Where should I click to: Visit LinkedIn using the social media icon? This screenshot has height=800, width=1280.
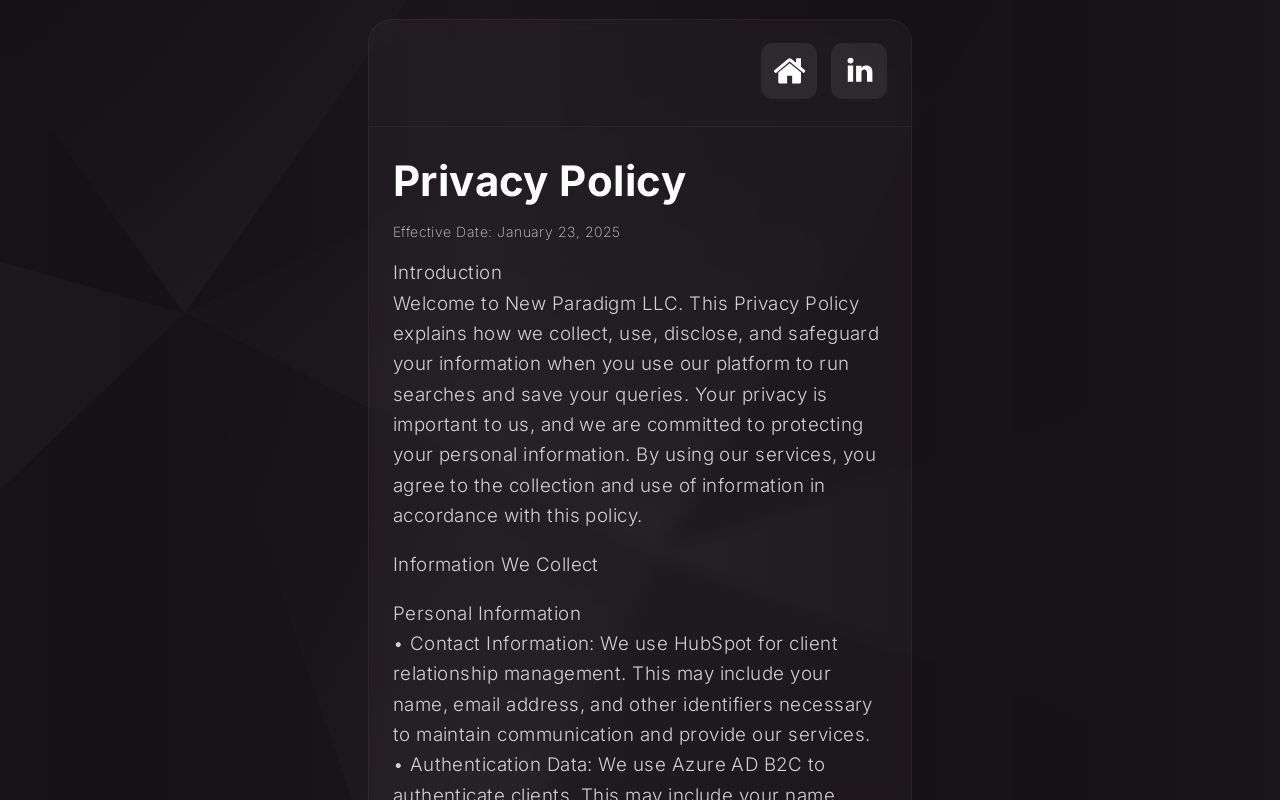coord(858,71)
